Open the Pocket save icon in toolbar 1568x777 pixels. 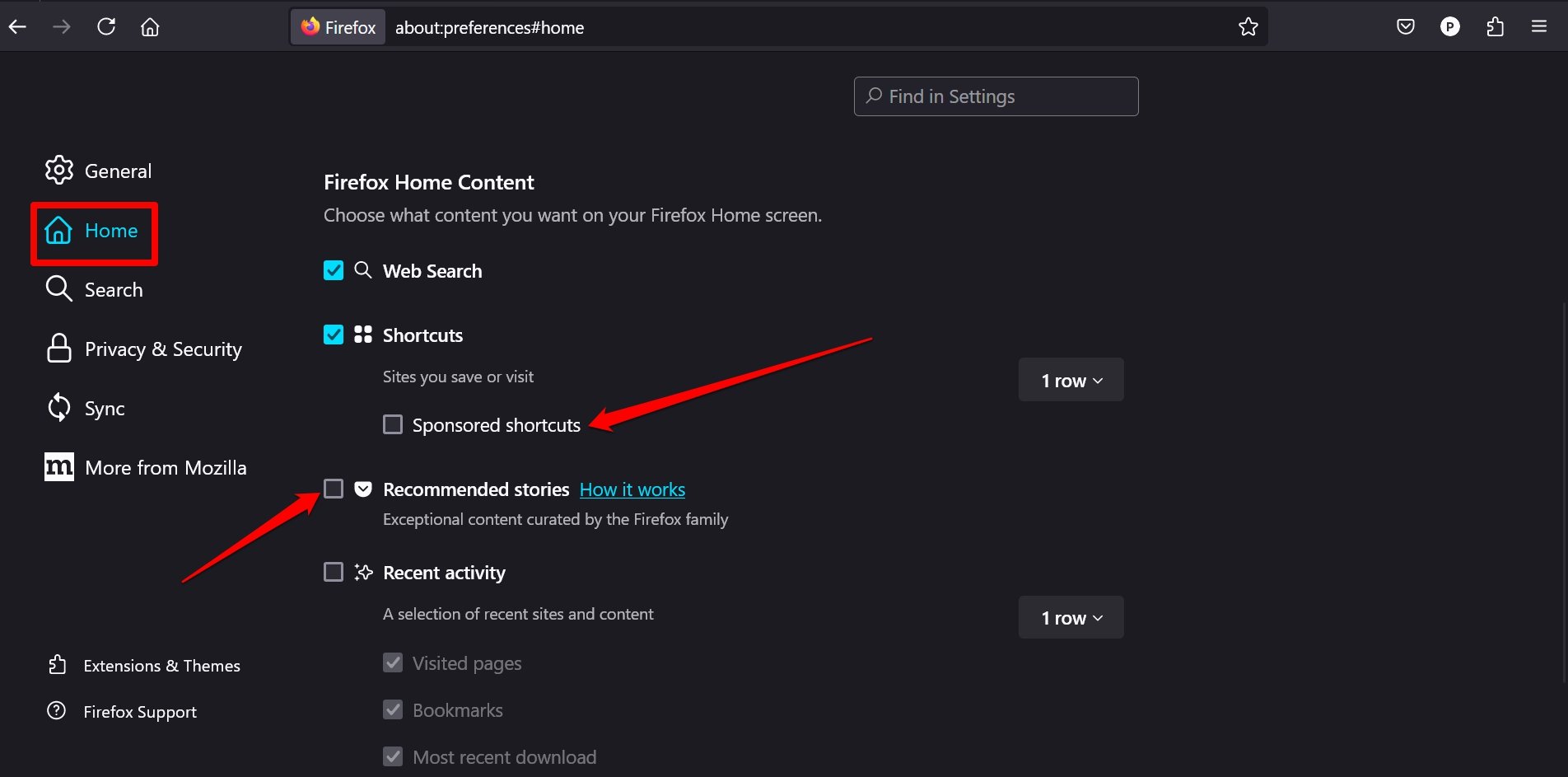[1406, 27]
